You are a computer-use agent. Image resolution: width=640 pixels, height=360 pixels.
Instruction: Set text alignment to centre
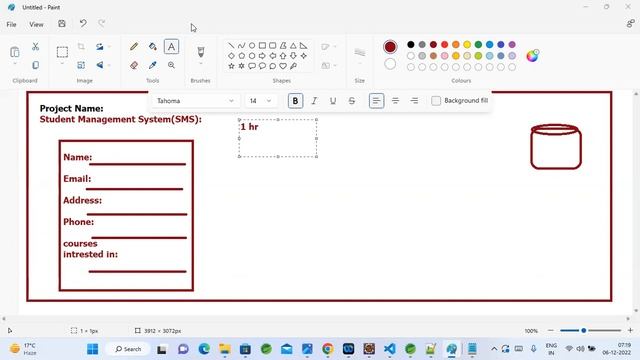pyautogui.click(x=395, y=101)
